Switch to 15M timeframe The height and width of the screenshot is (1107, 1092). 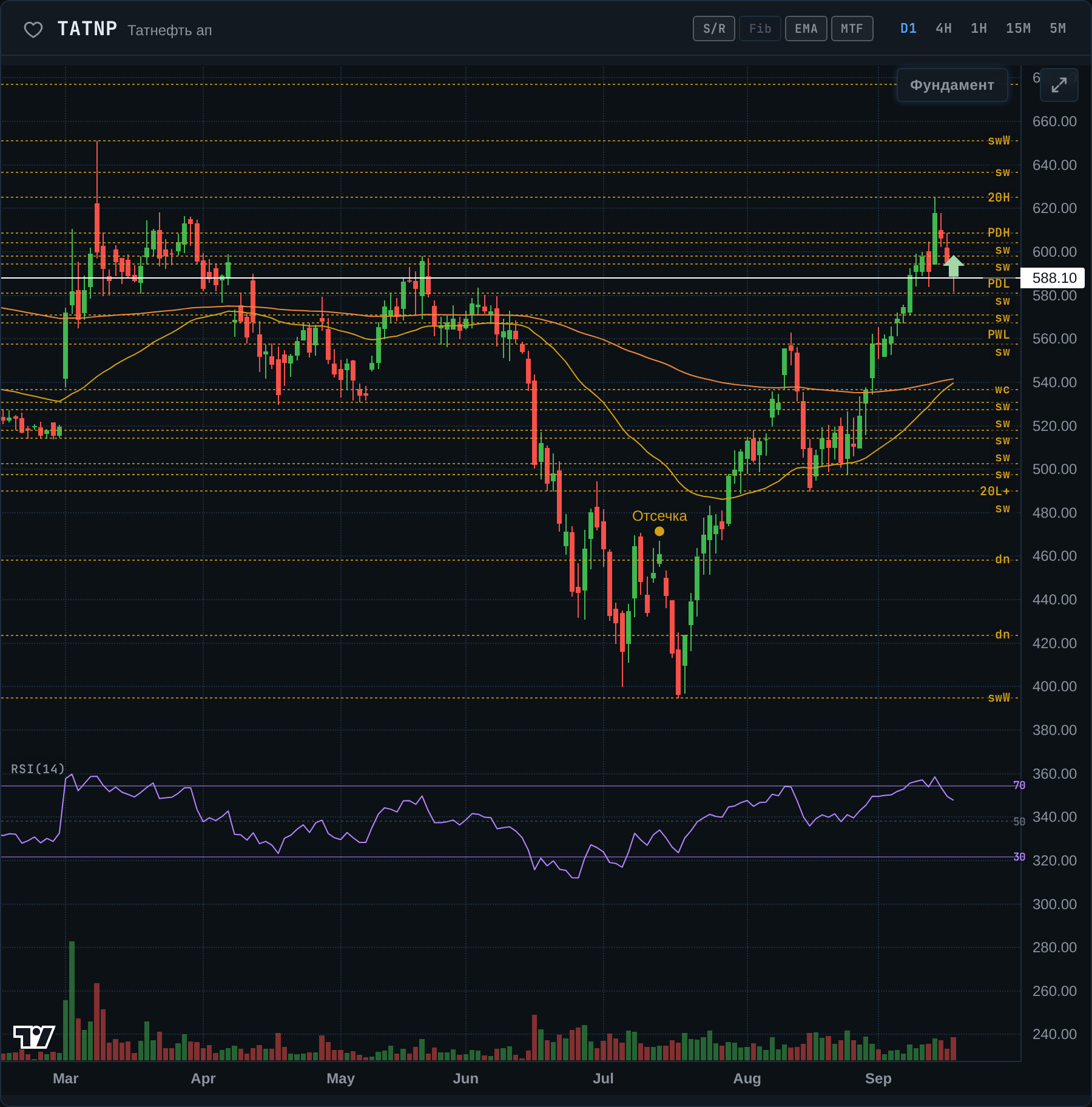[x=1018, y=29]
